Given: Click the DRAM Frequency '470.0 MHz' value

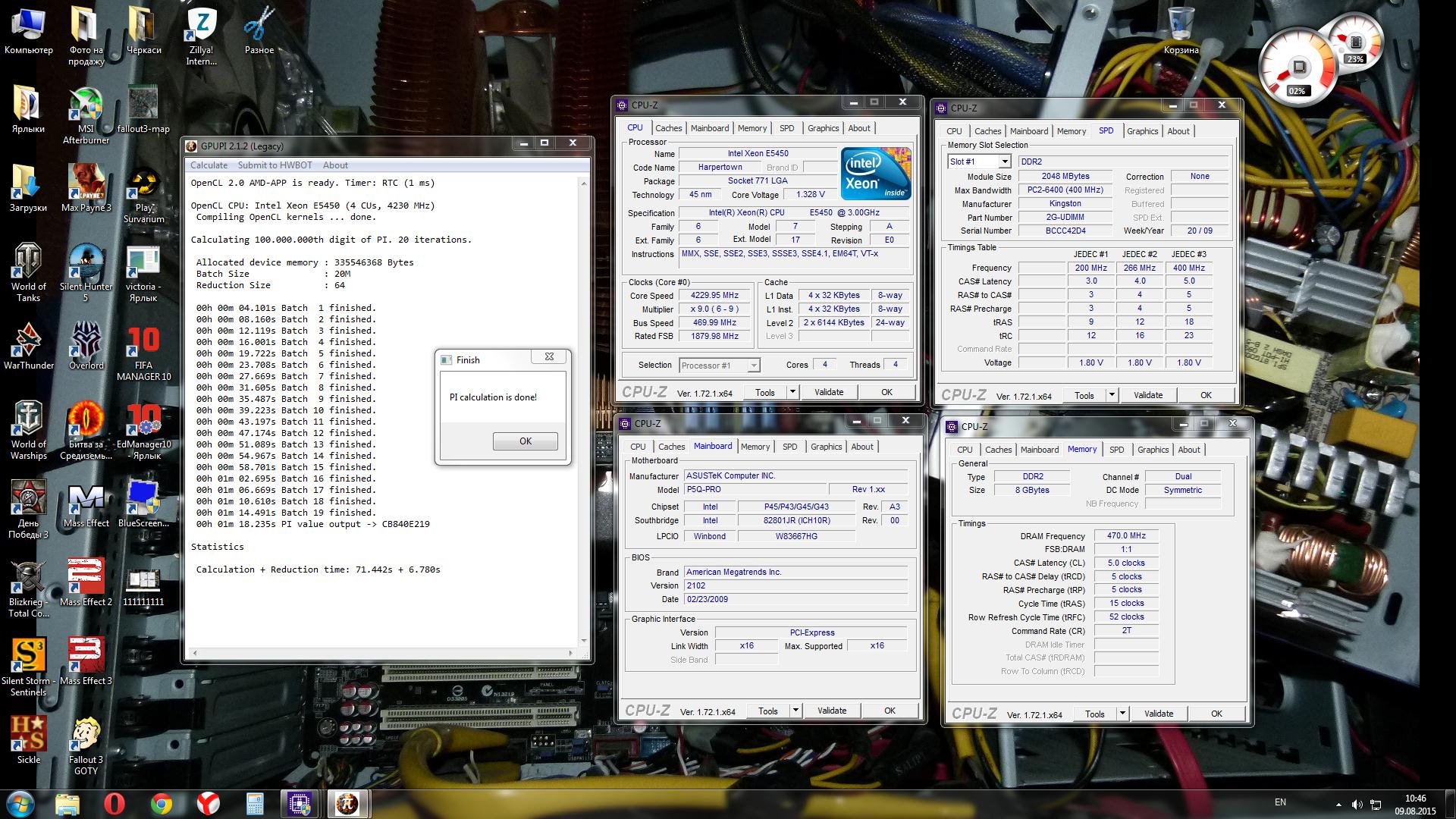Looking at the screenshot, I should (x=1126, y=535).
